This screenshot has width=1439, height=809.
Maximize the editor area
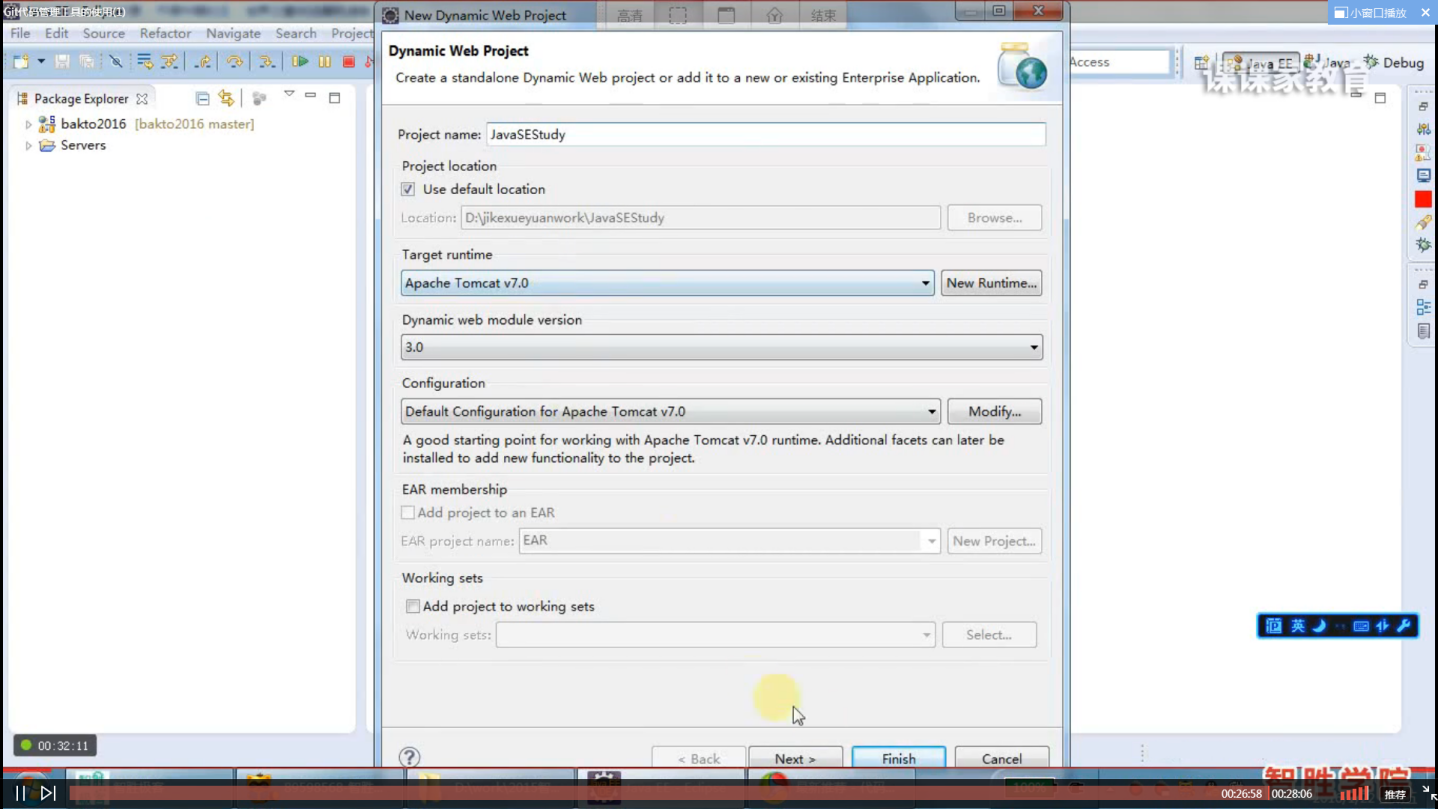[x=1380, y=98]
